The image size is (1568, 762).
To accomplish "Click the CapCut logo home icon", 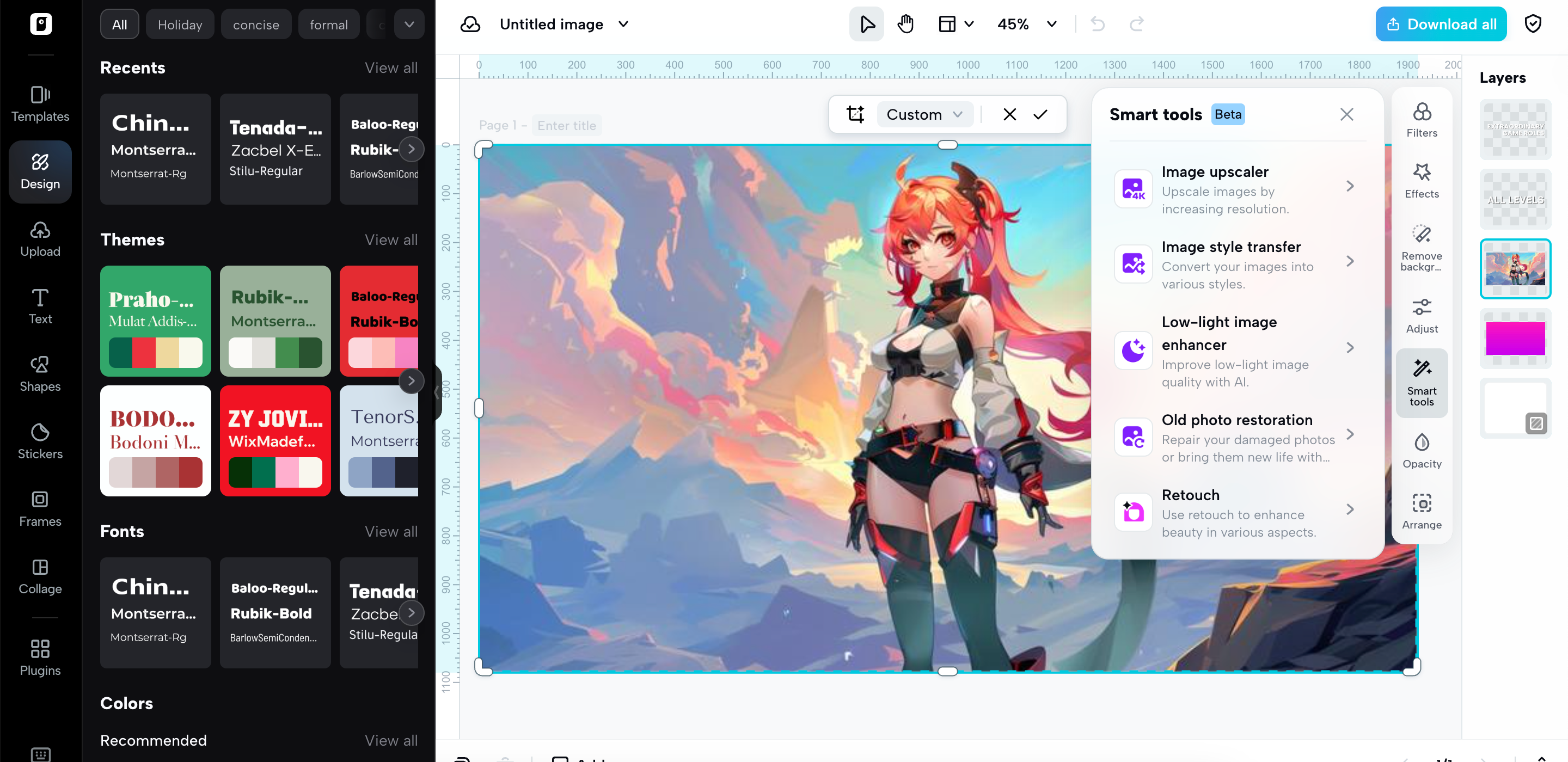I will click(x=41, y=24).
